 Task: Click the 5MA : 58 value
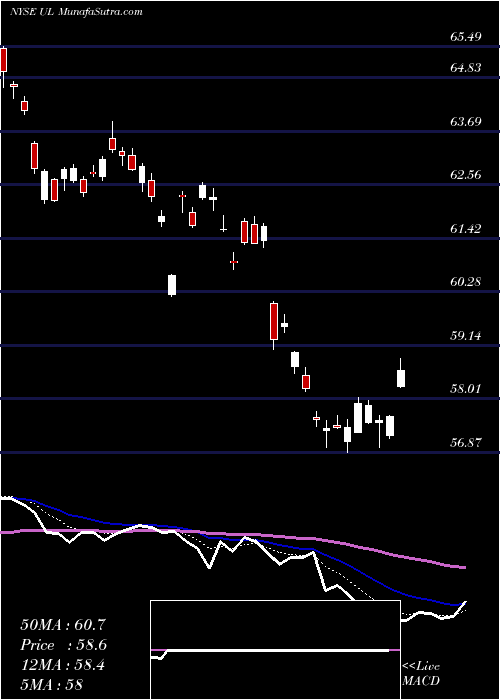pyautogui.click(x=52, y=685)
